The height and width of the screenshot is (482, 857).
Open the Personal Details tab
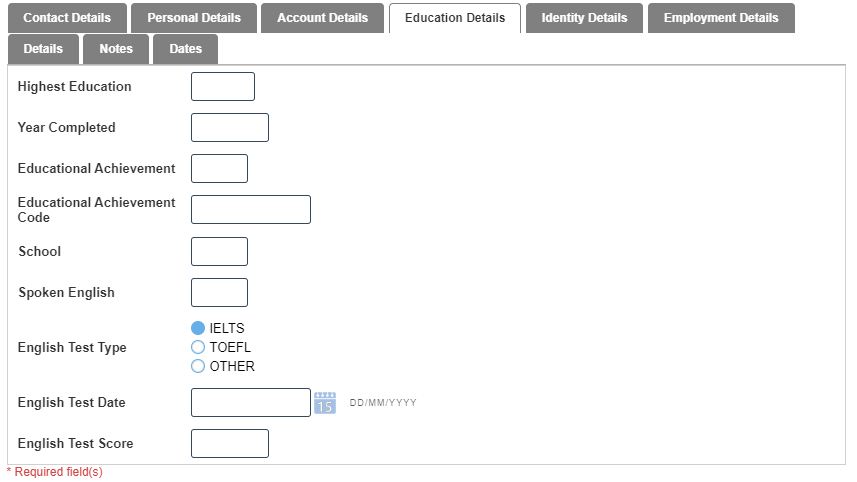[x=194, y=18]
